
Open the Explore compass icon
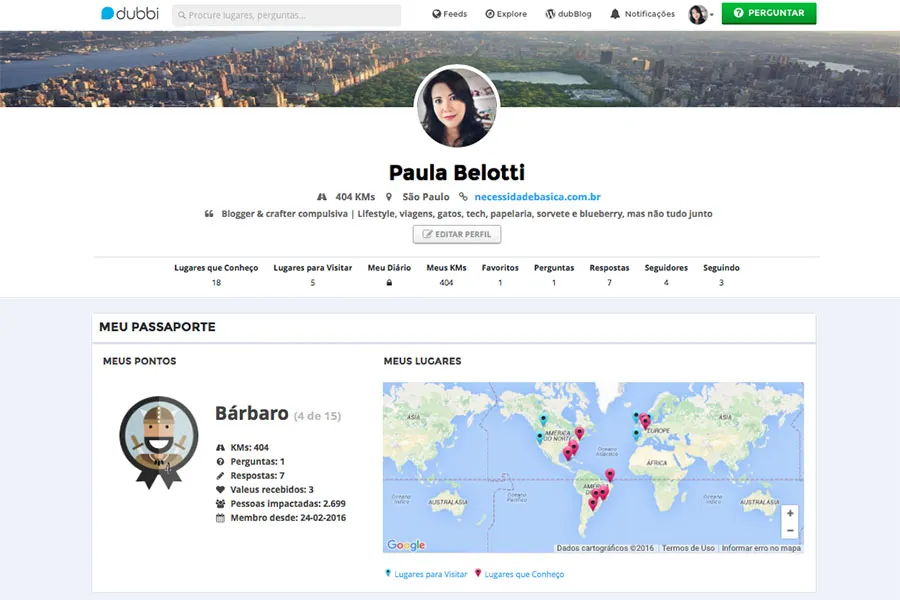pyautogui.click(x=490, y=14)
